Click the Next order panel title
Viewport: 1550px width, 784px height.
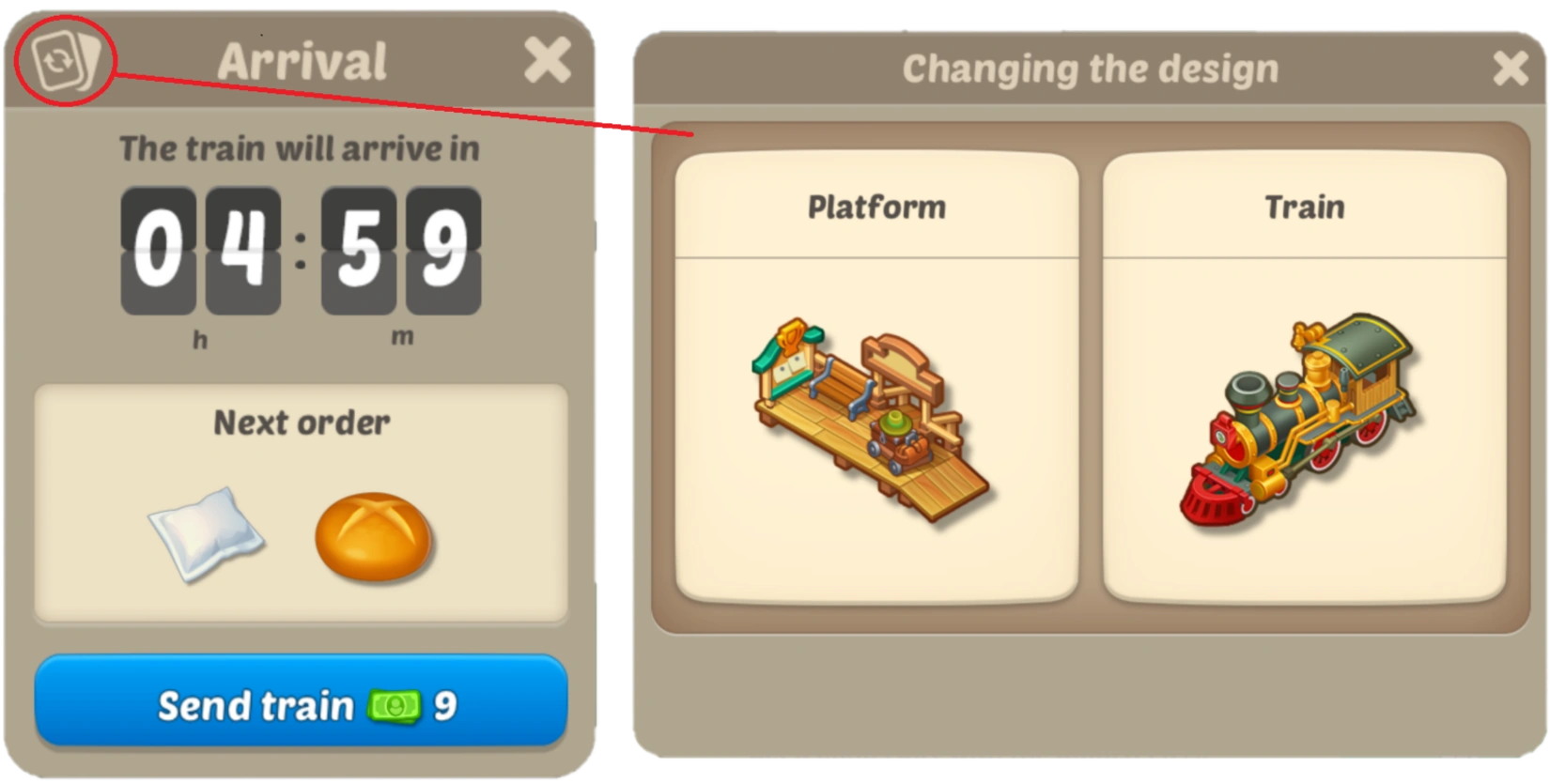(302, 423)
